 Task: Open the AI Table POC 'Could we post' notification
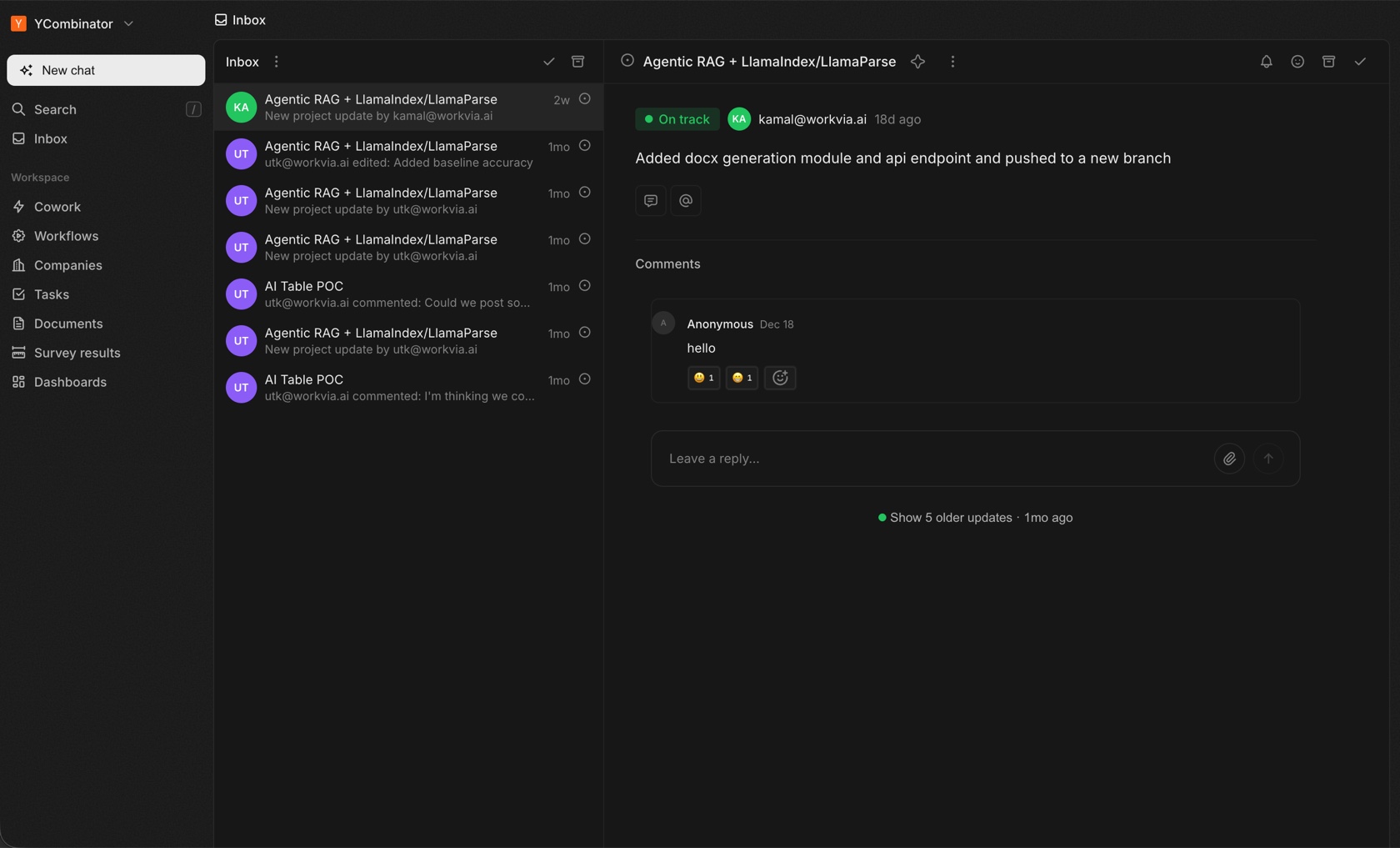(408, 294)
